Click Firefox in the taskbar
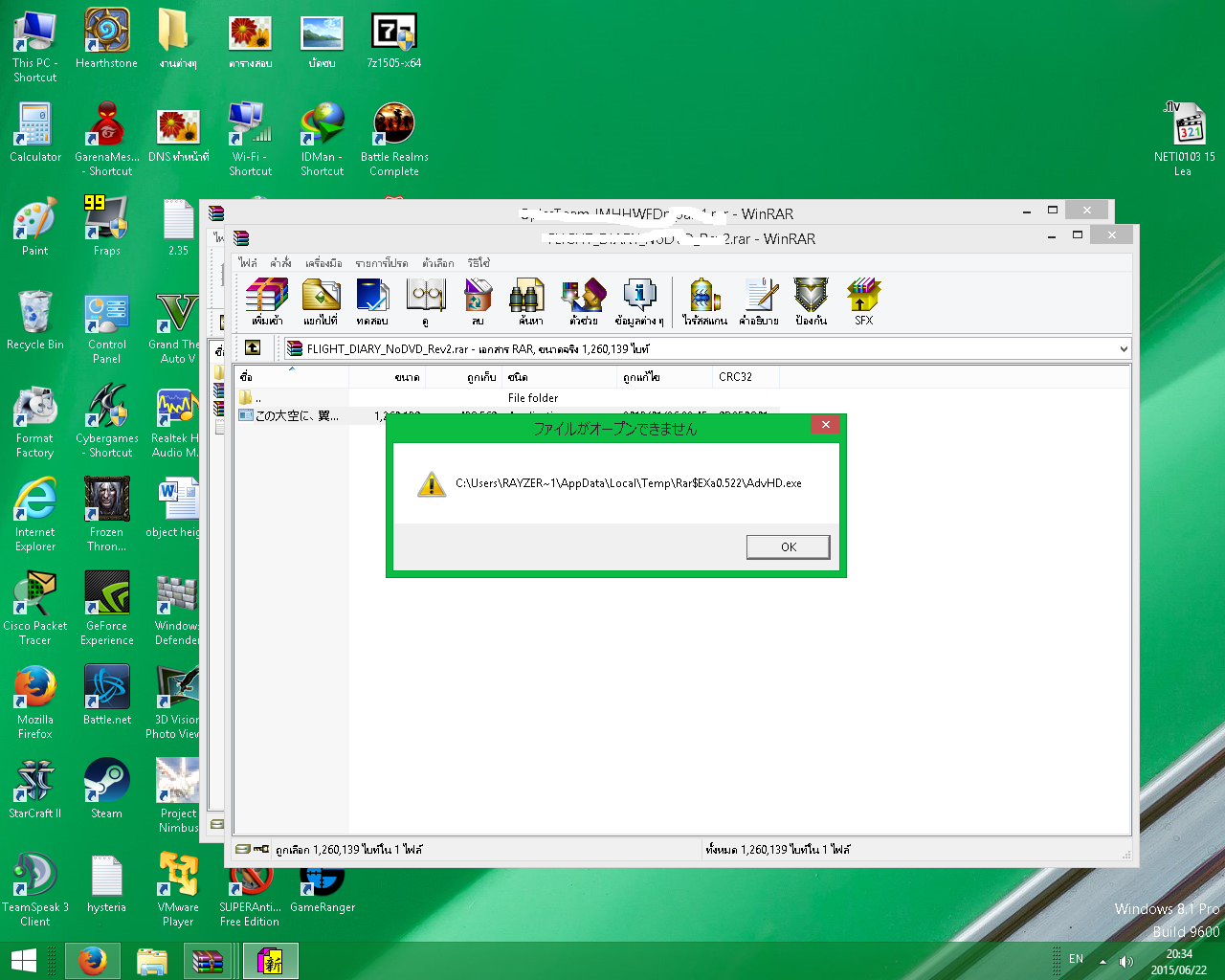1225x980 pixels. [x=93, y=961]
